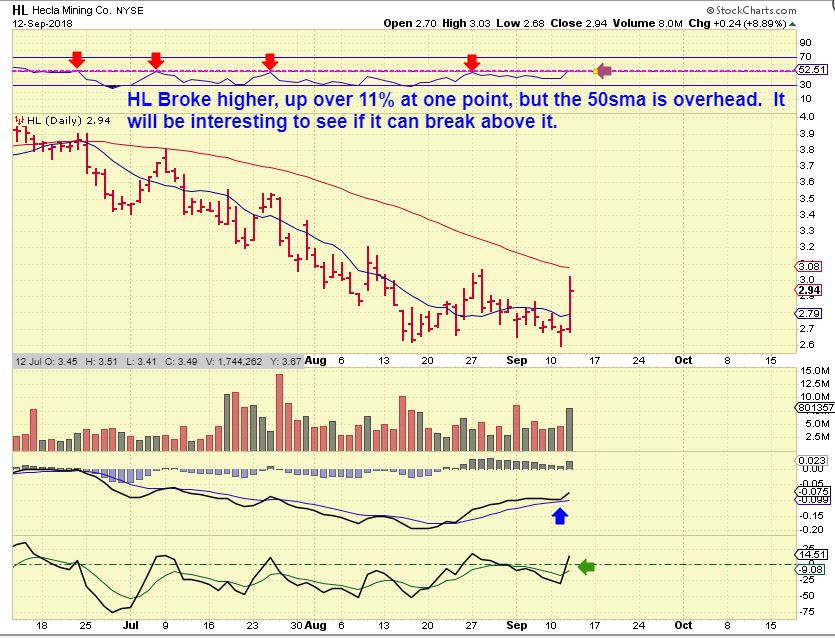Click C: 3.49 in the data readout
835x638 pixels.
[x=181, y=361]
